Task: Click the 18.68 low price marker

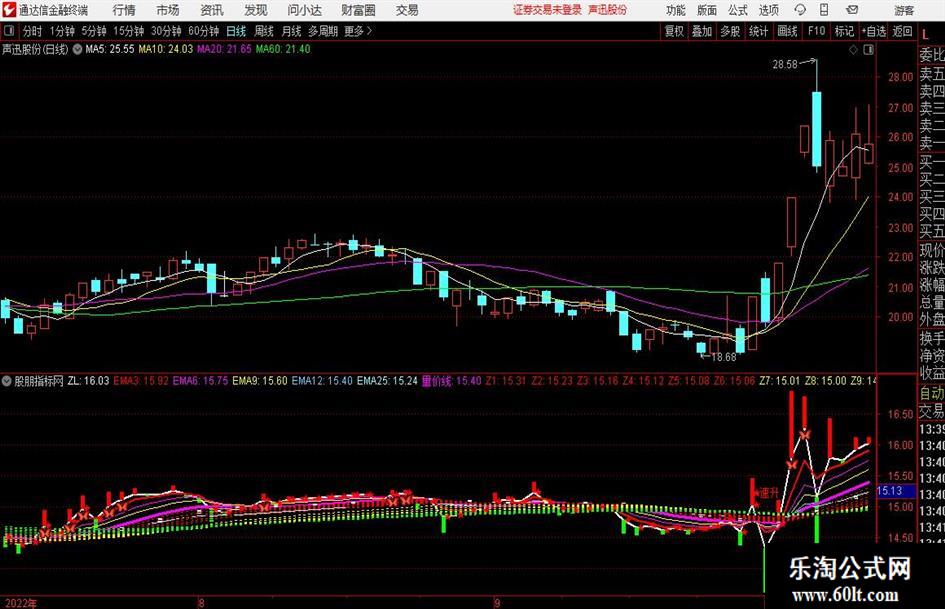Action: tap(724, 357)
